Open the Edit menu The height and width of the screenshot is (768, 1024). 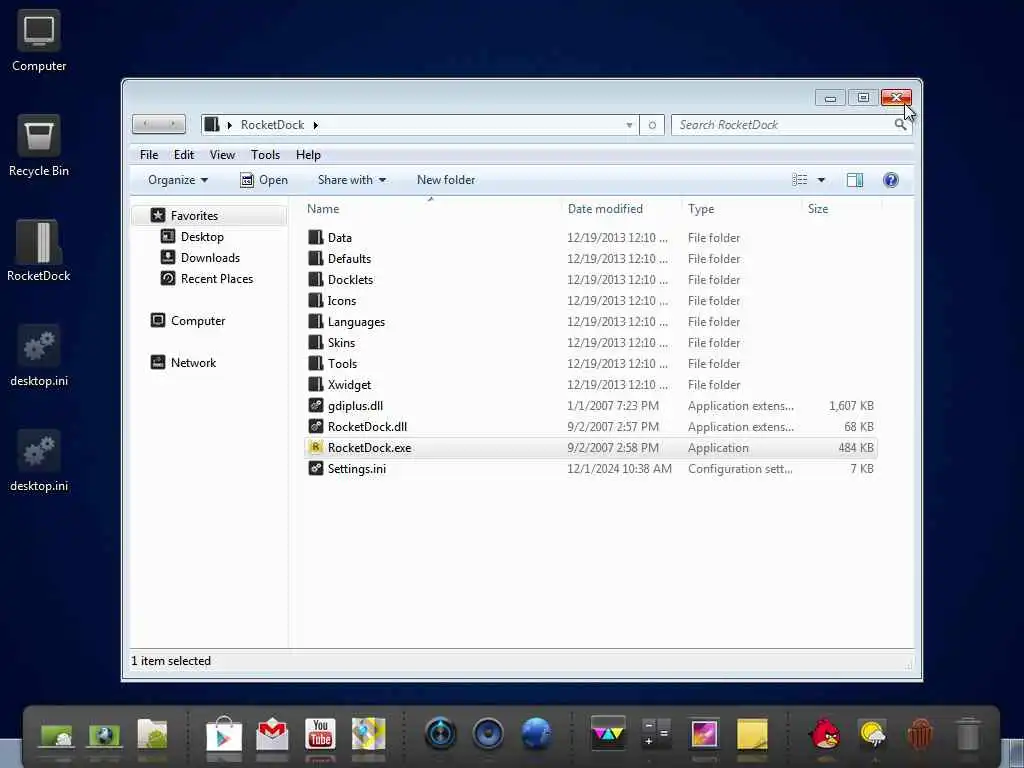coord(184,155)
